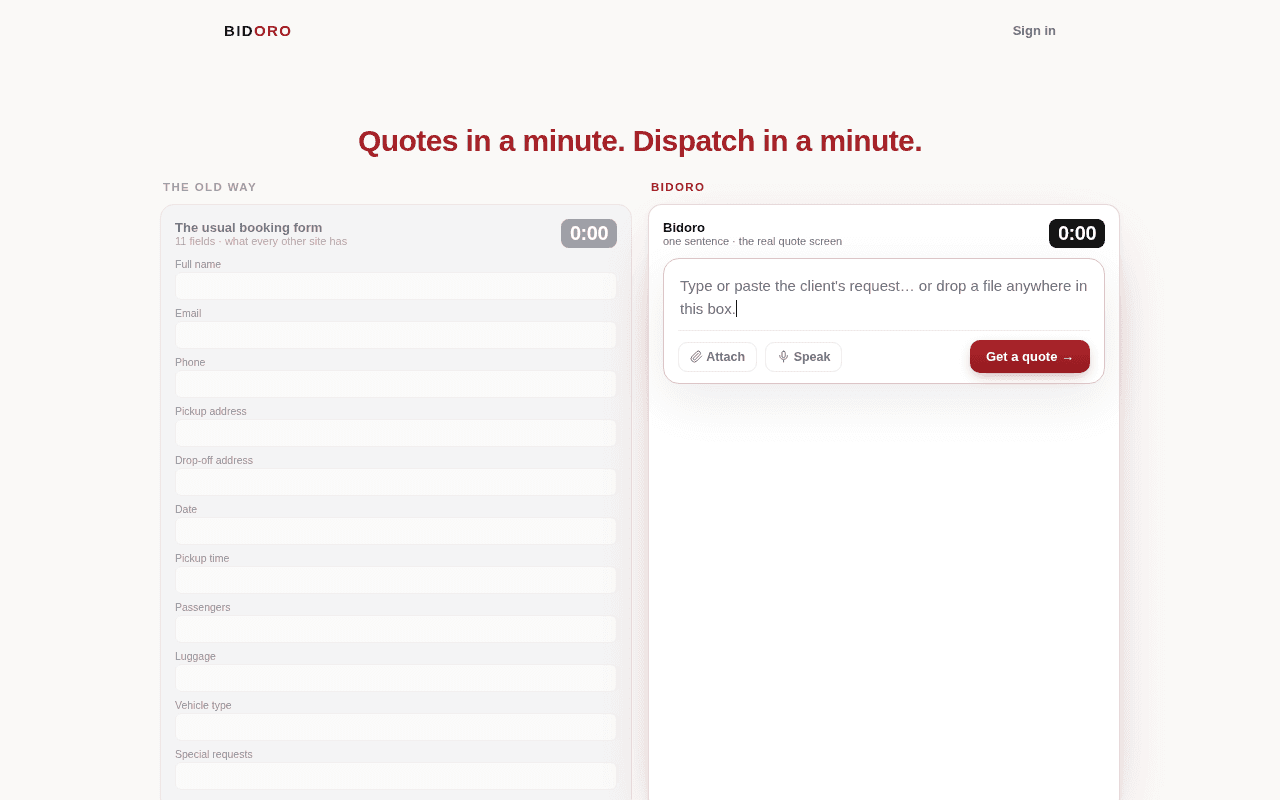
Task: Click the Special requests field
Action: pos(396,776)
